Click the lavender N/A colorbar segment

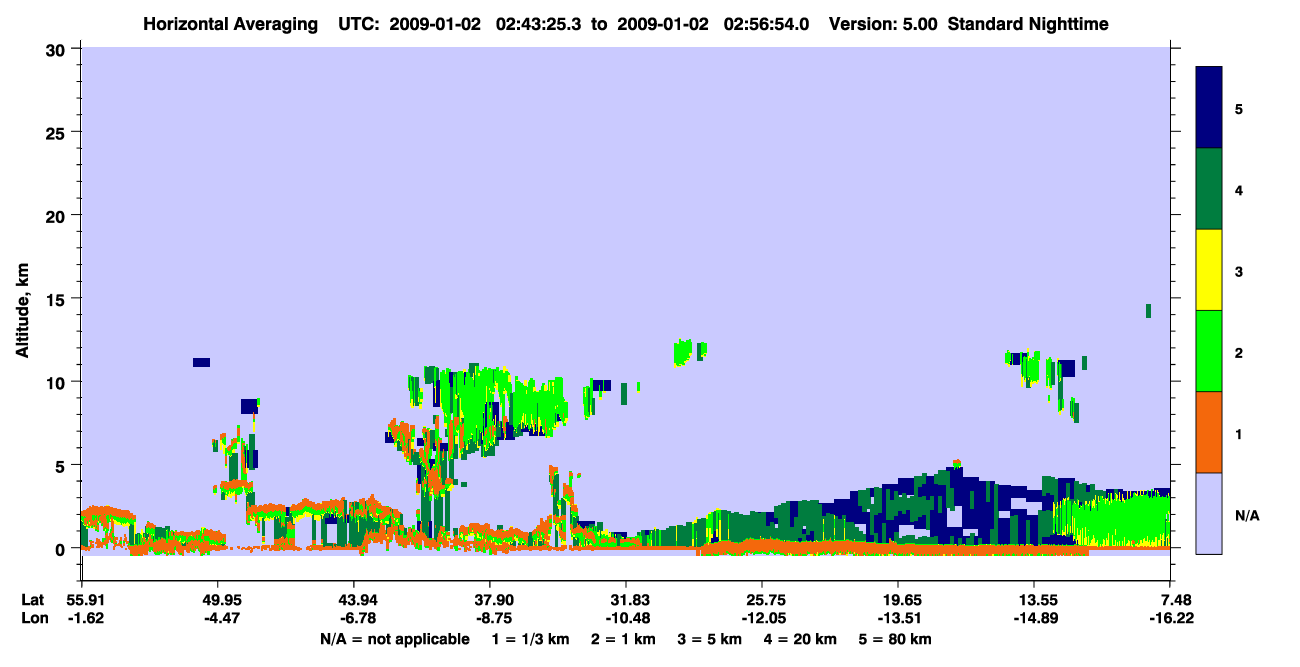[1209, 513]
